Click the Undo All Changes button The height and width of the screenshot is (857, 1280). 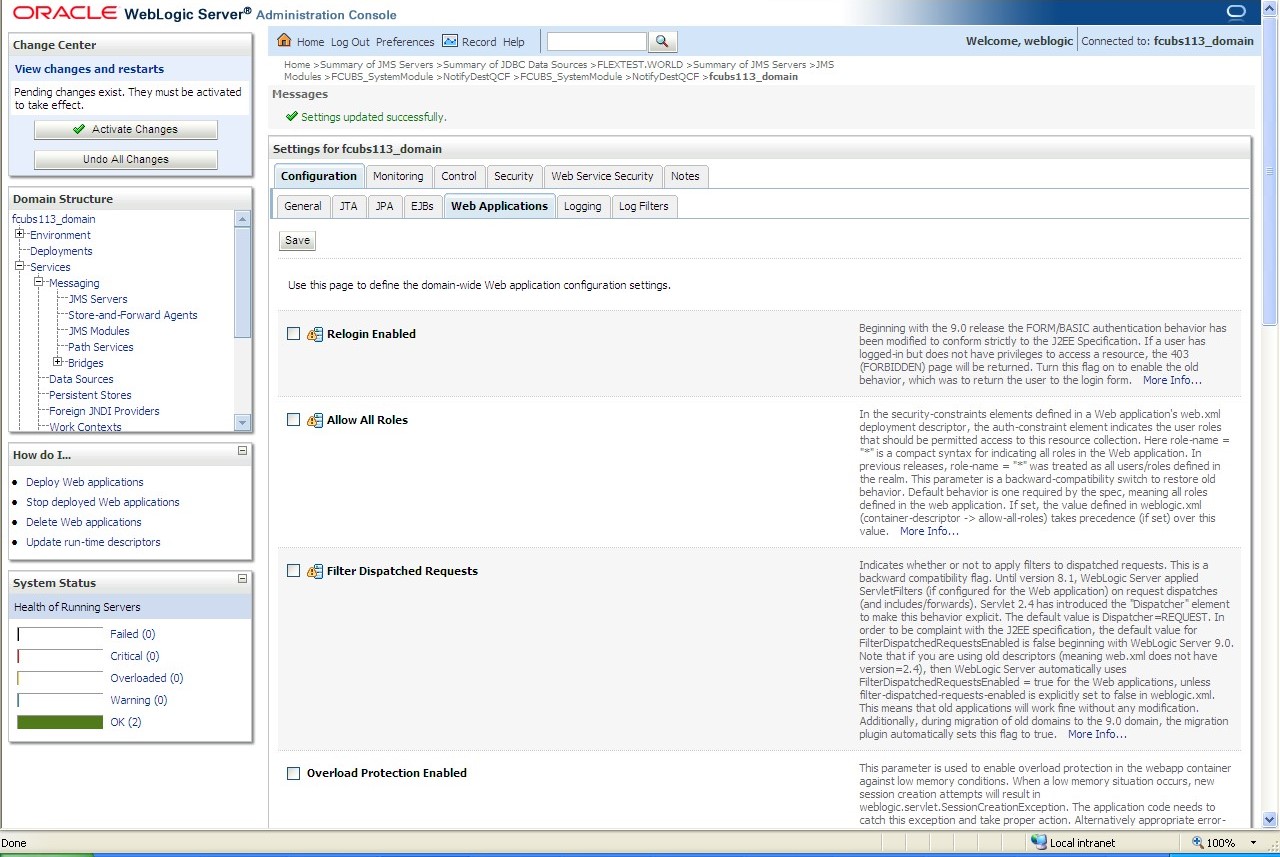click(126, 159)
